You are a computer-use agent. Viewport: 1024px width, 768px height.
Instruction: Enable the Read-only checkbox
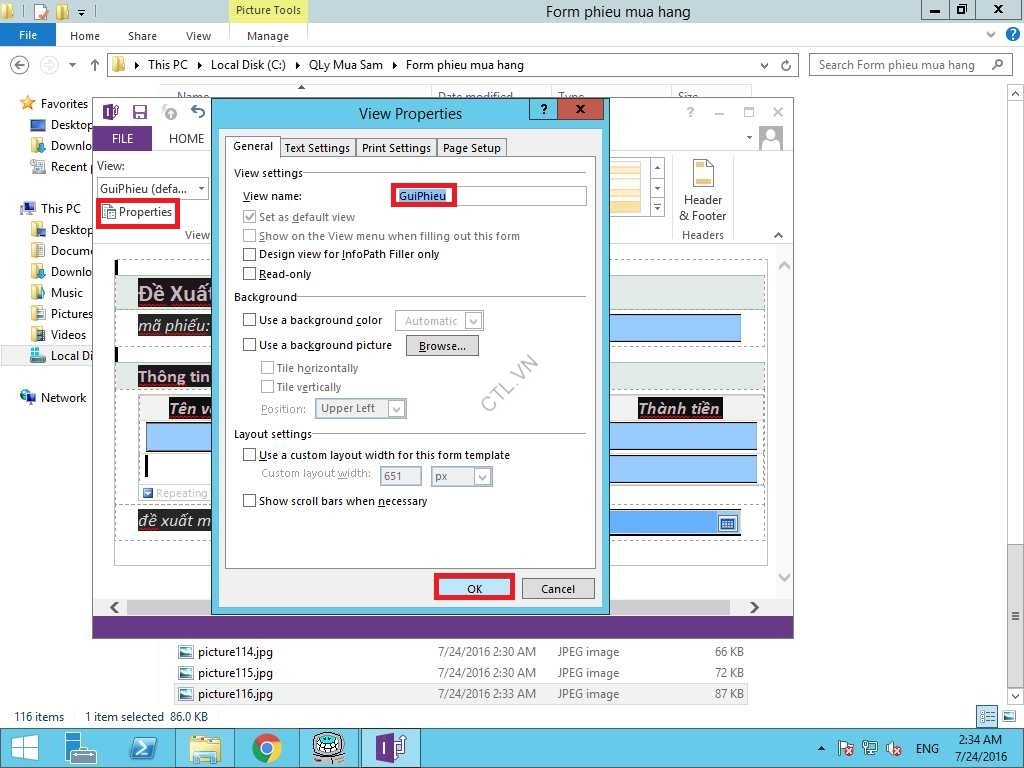pos(250,274)
